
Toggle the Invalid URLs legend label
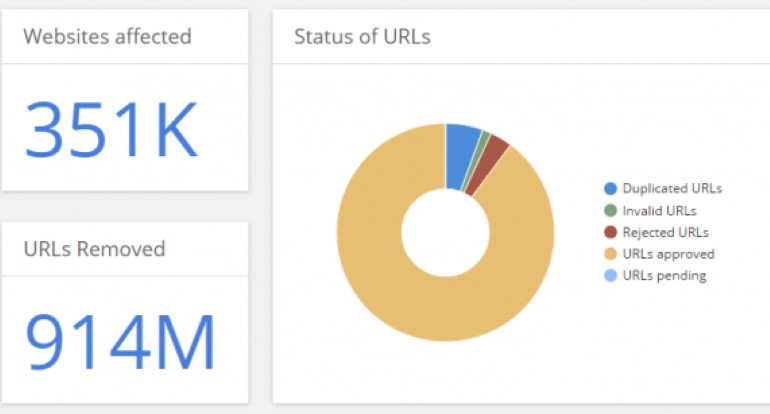tap(659, 210)
